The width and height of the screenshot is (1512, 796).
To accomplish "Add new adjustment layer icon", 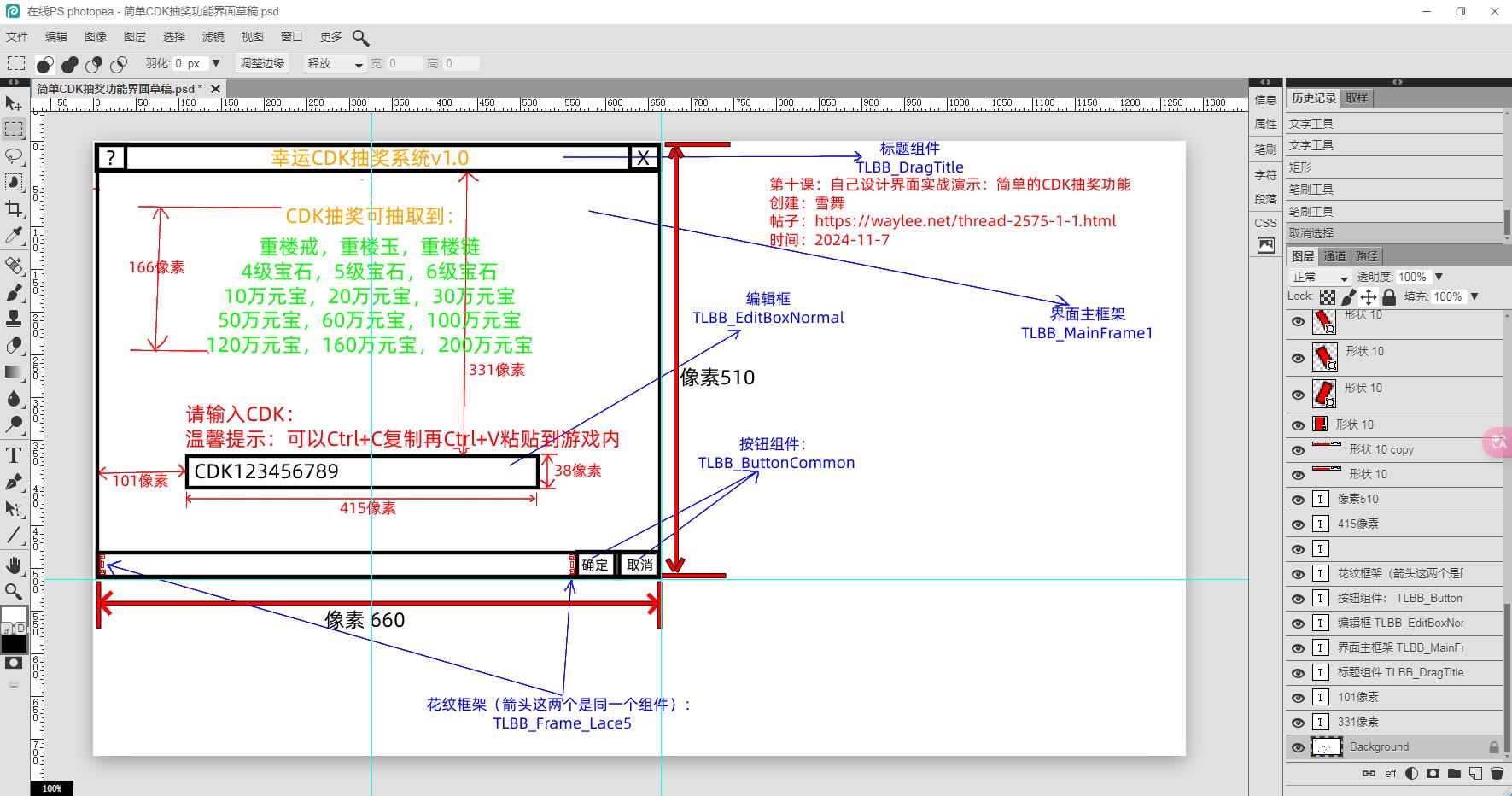I will click(x=1411, y=773).
